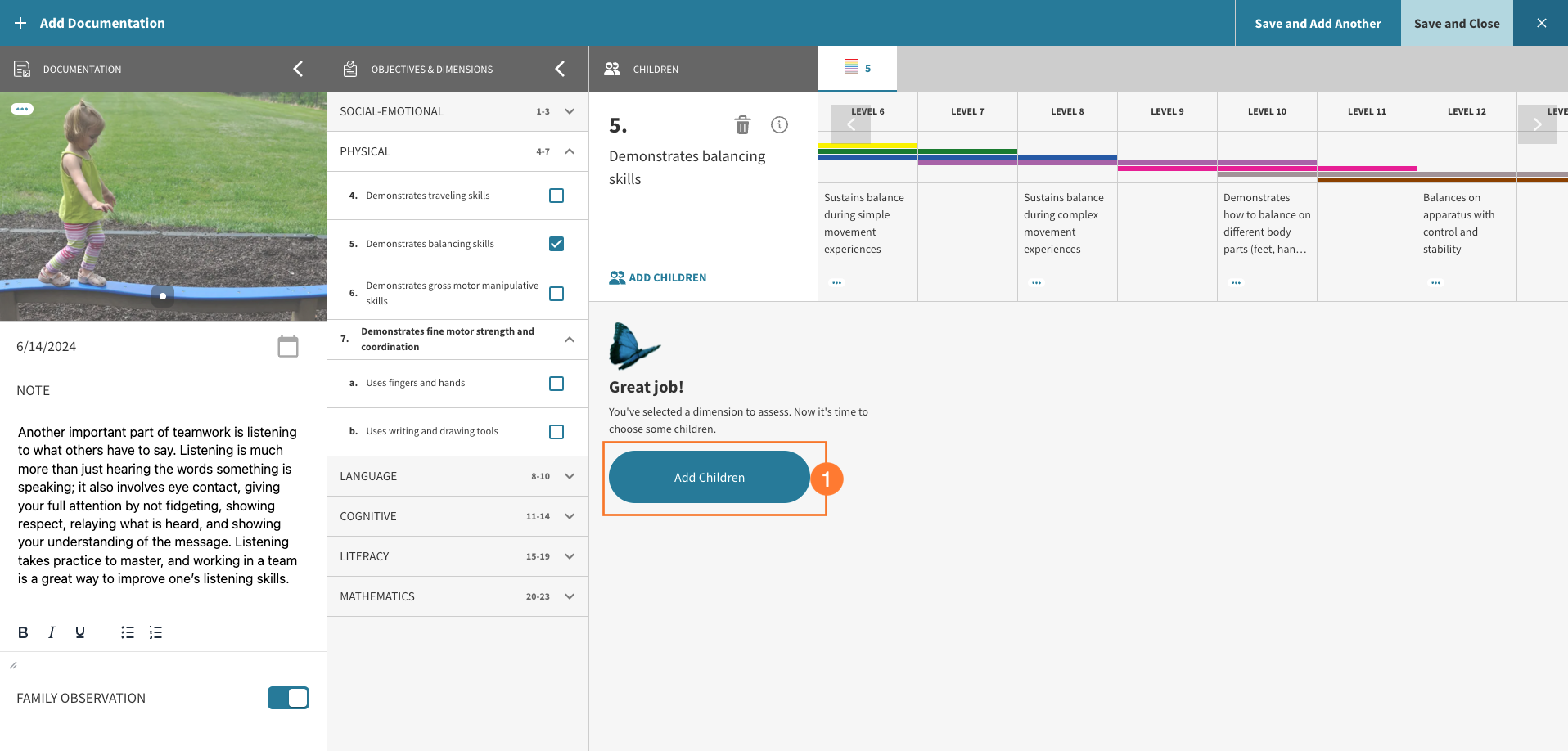The height and width of the screenshot is (751, 1568).
Task: Collapse the PHYSICAL section
Action: point(569,151)
